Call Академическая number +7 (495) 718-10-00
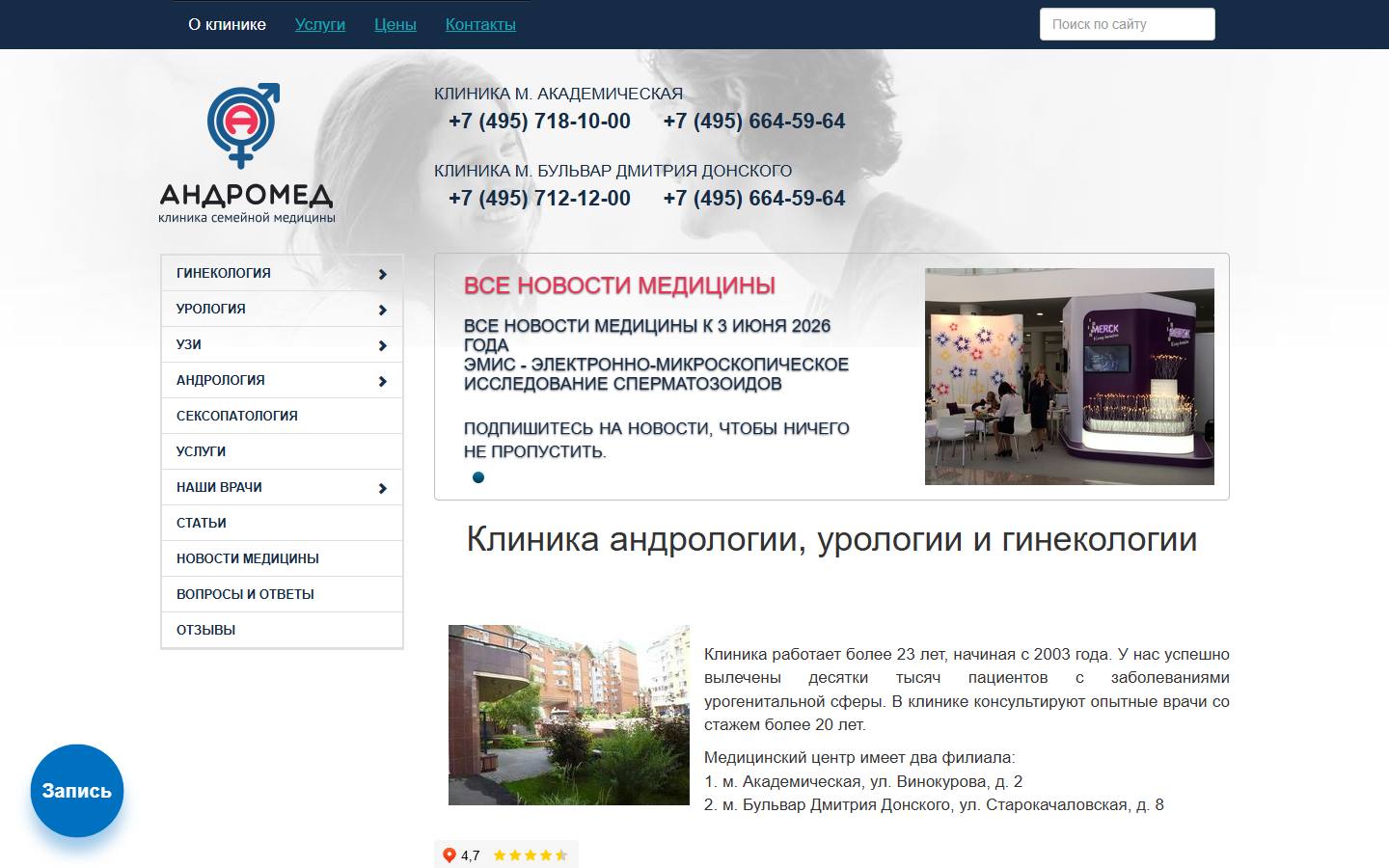1389x868 pixels. click(x=539, y=122)
